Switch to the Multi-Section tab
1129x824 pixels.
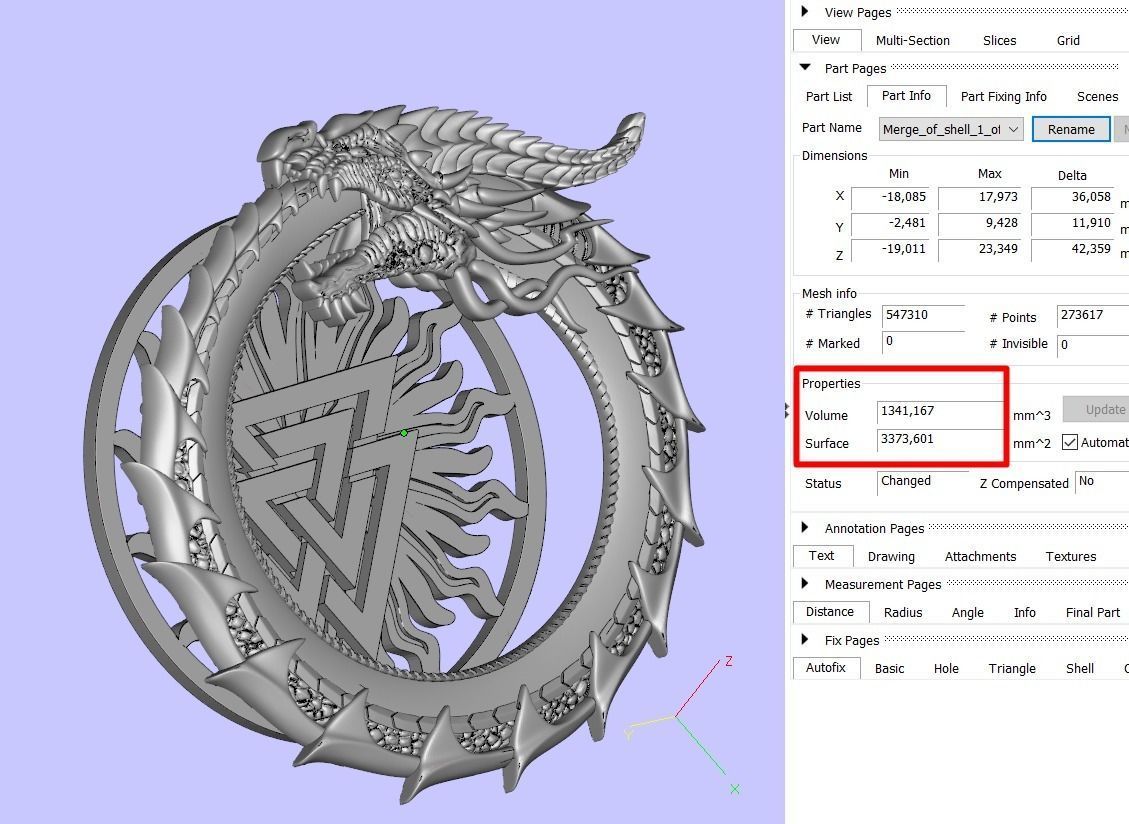pos(912,40)
